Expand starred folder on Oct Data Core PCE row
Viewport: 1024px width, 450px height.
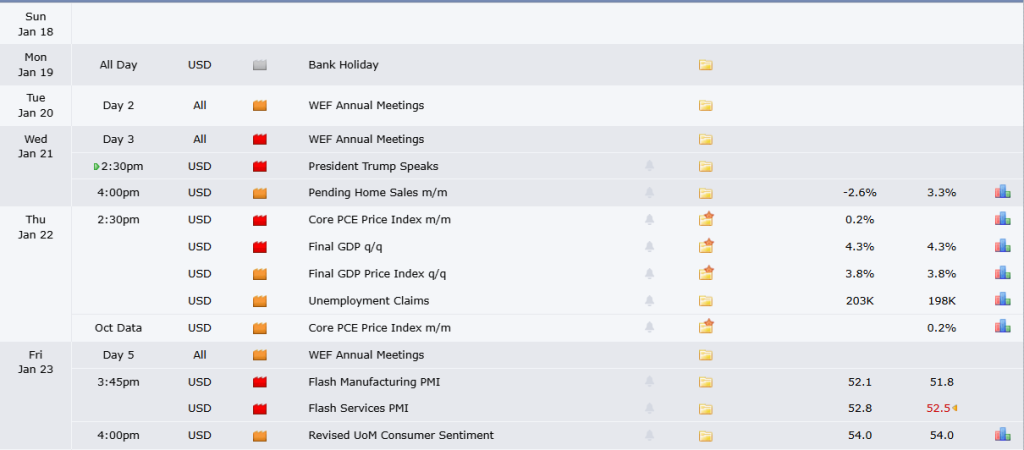point(706,327)
